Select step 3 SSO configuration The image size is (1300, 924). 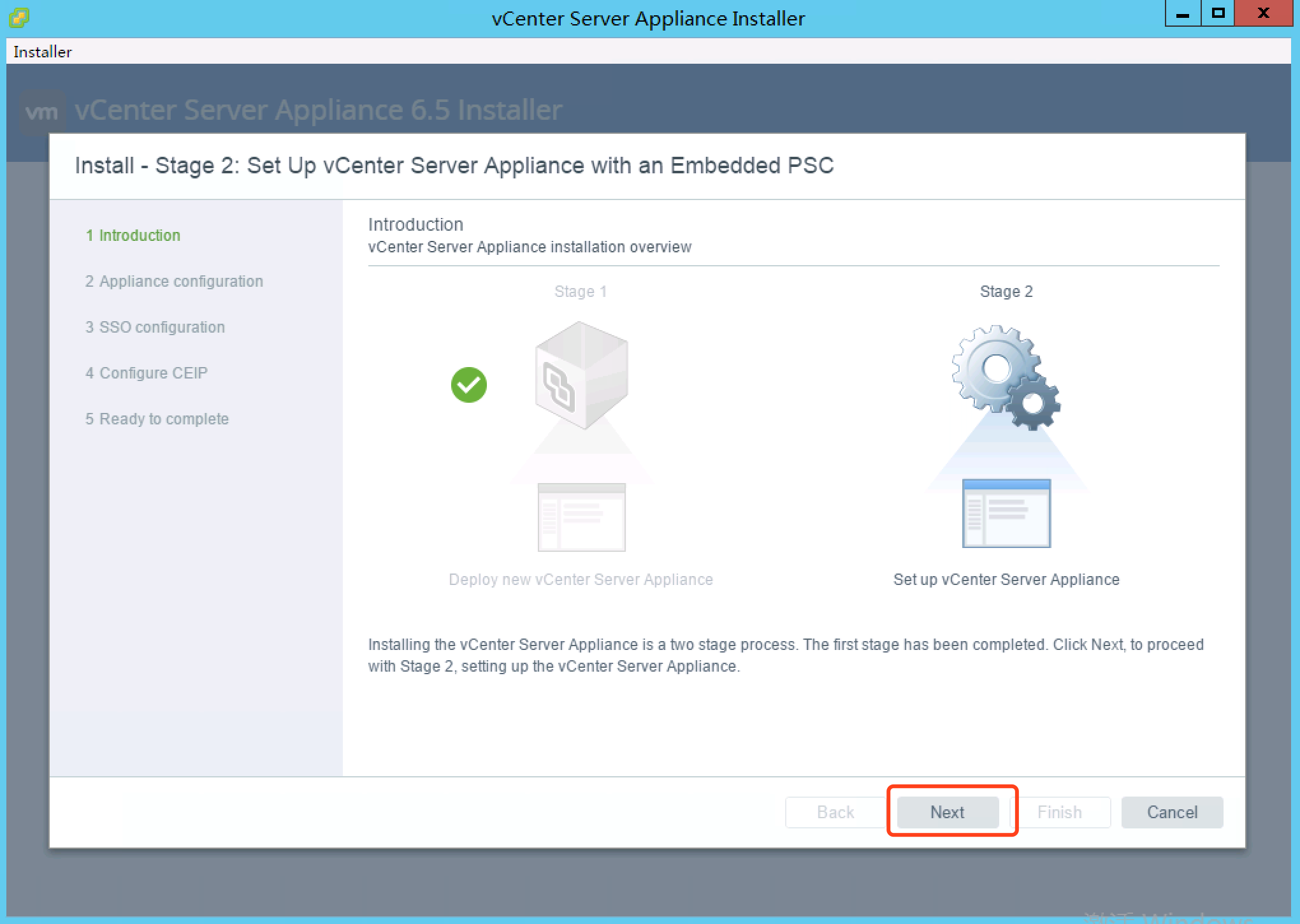[x=155, y=327]
